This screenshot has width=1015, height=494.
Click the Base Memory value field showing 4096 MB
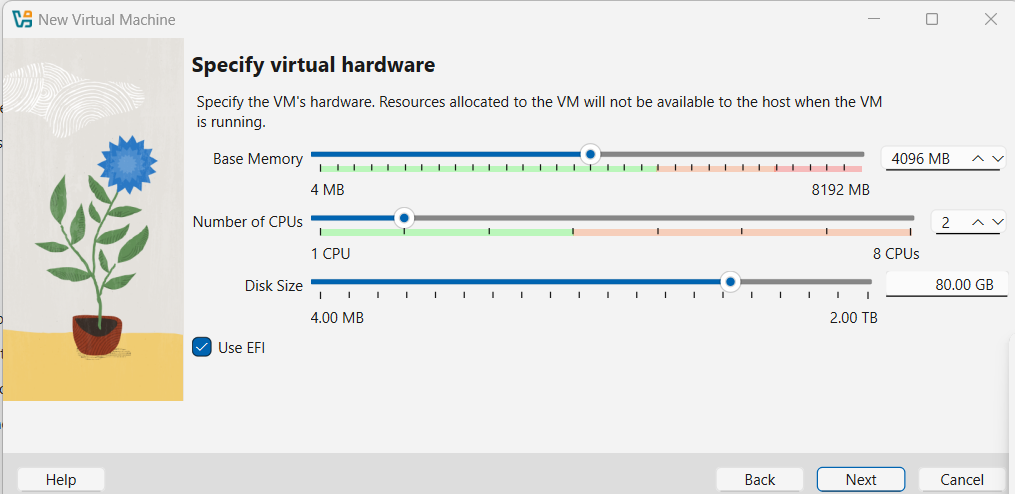920,158
